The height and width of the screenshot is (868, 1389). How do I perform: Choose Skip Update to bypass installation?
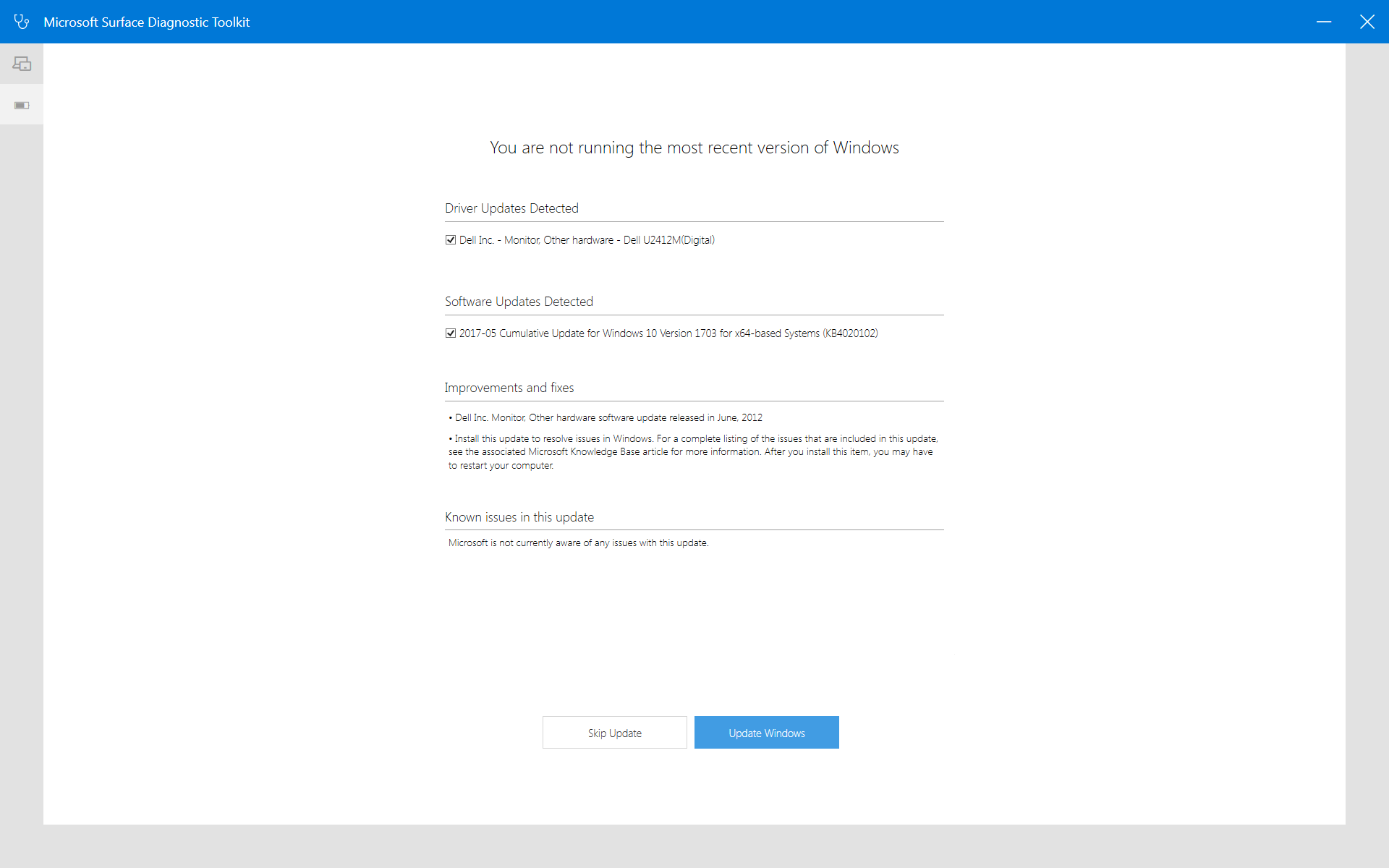pos(614,732)
